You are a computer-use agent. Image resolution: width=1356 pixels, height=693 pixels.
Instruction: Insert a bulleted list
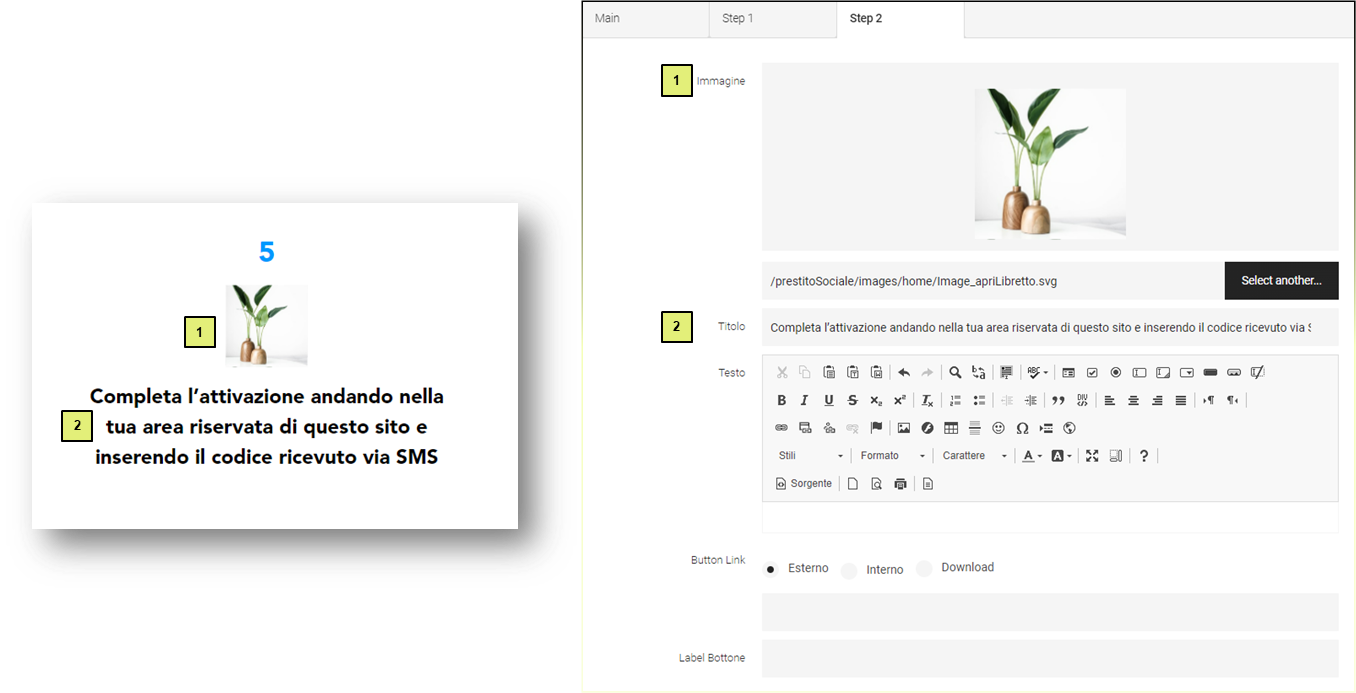[x=979, y=400]
